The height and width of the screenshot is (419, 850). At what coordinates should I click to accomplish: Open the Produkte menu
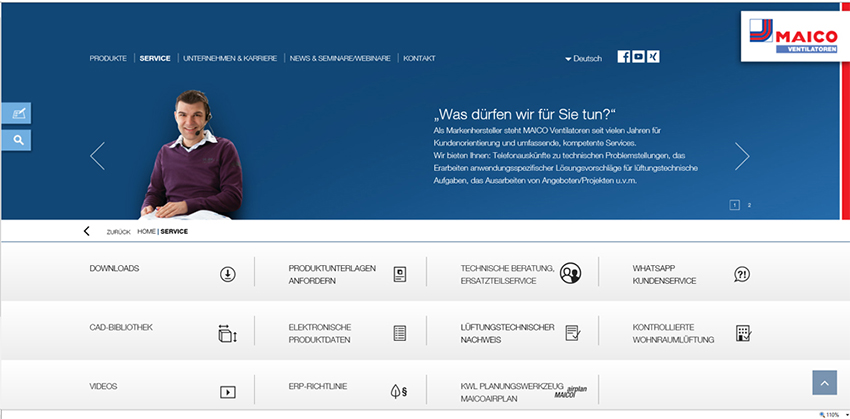[108, 58]
